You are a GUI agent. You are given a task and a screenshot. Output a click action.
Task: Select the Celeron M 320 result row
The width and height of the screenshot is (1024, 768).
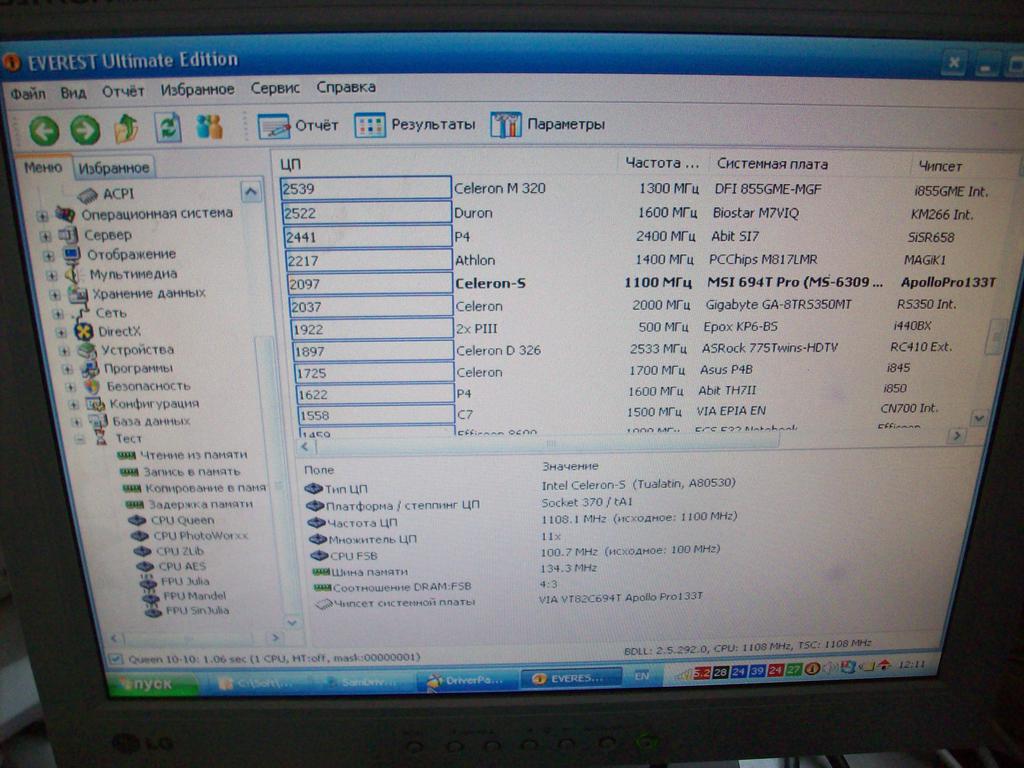click(x=637, y=189)
